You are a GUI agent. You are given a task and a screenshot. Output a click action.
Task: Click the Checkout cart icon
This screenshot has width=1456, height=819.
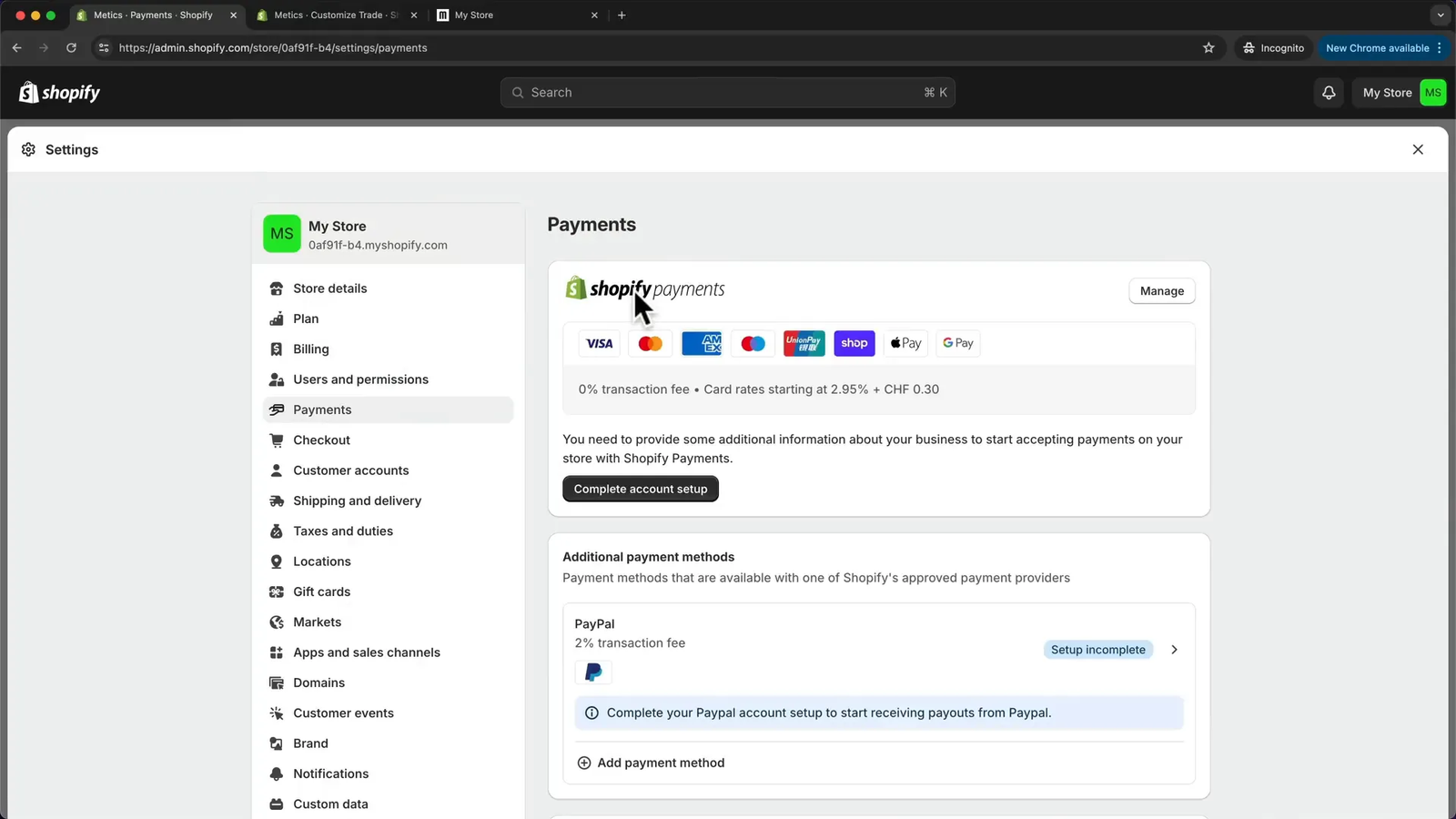(x=277, y=440)
